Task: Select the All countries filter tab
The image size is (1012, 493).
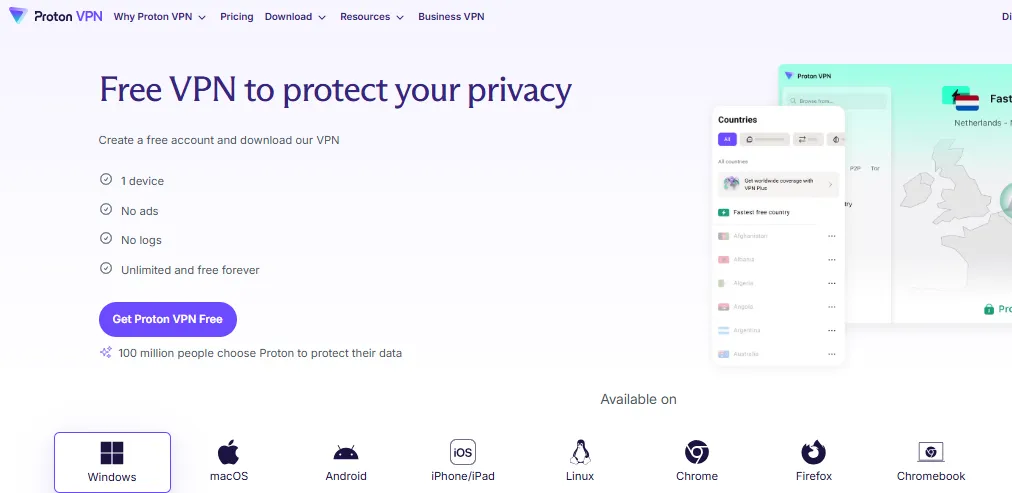Action: pos(727,139)
